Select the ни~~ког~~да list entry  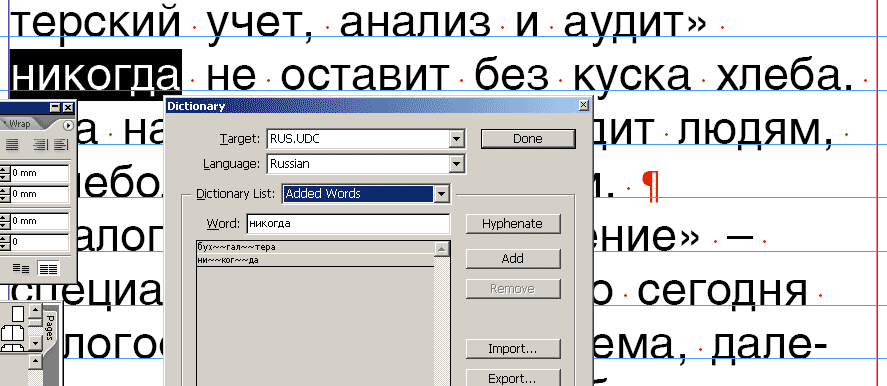[315, 260]
